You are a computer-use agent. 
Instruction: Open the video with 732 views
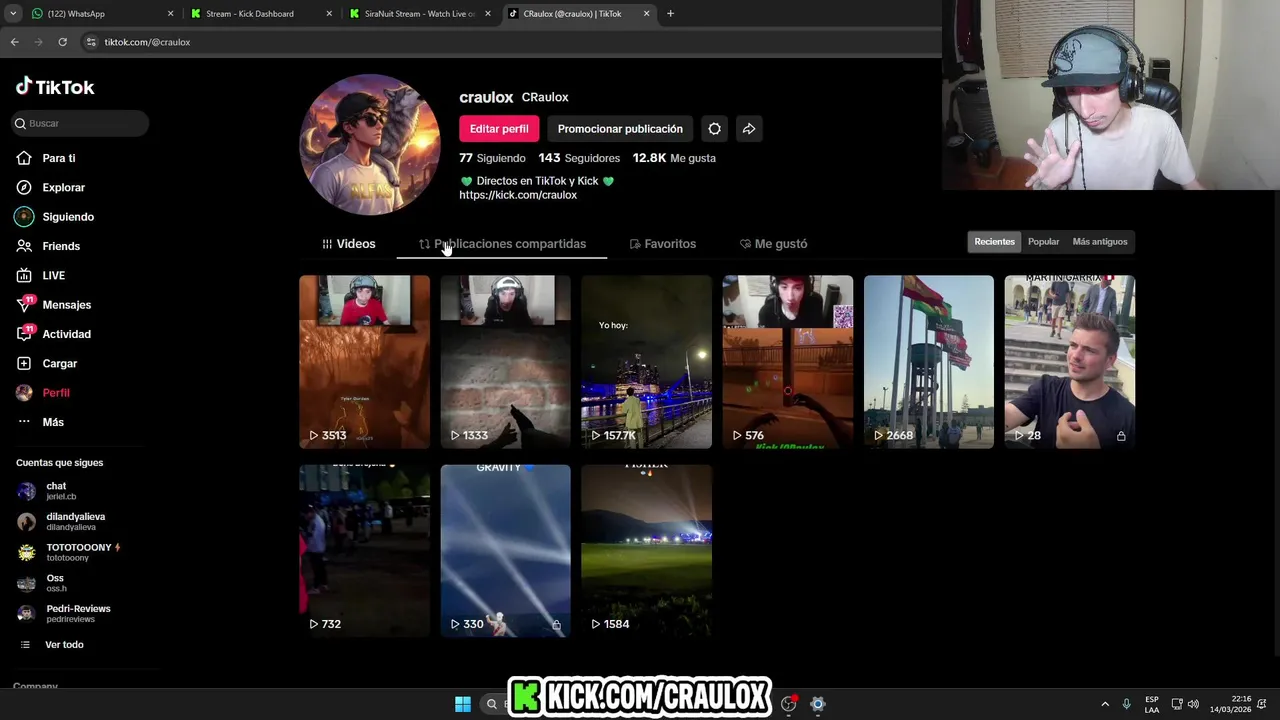click(x=364, y=550)
